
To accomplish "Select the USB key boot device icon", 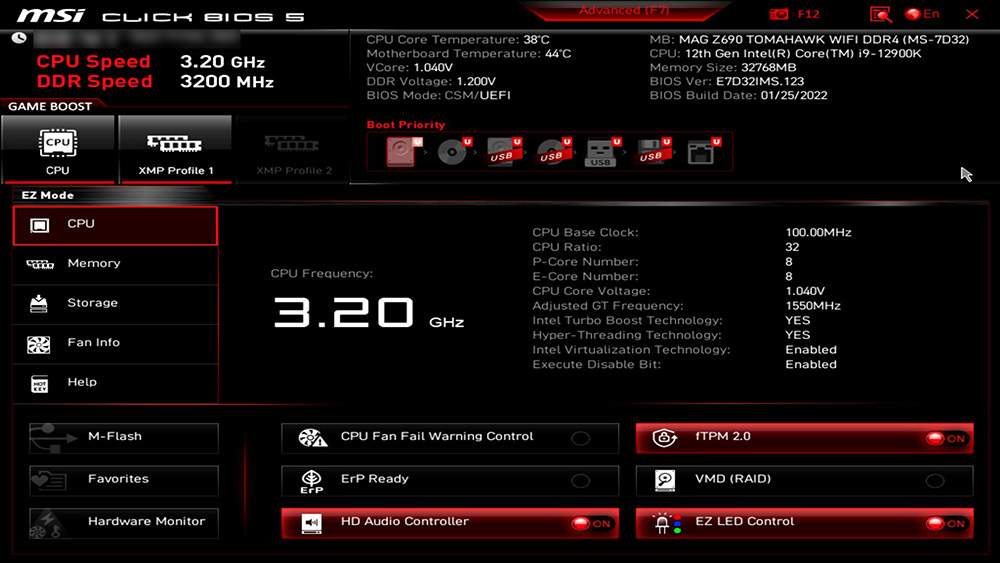I will tap(601, 152).
